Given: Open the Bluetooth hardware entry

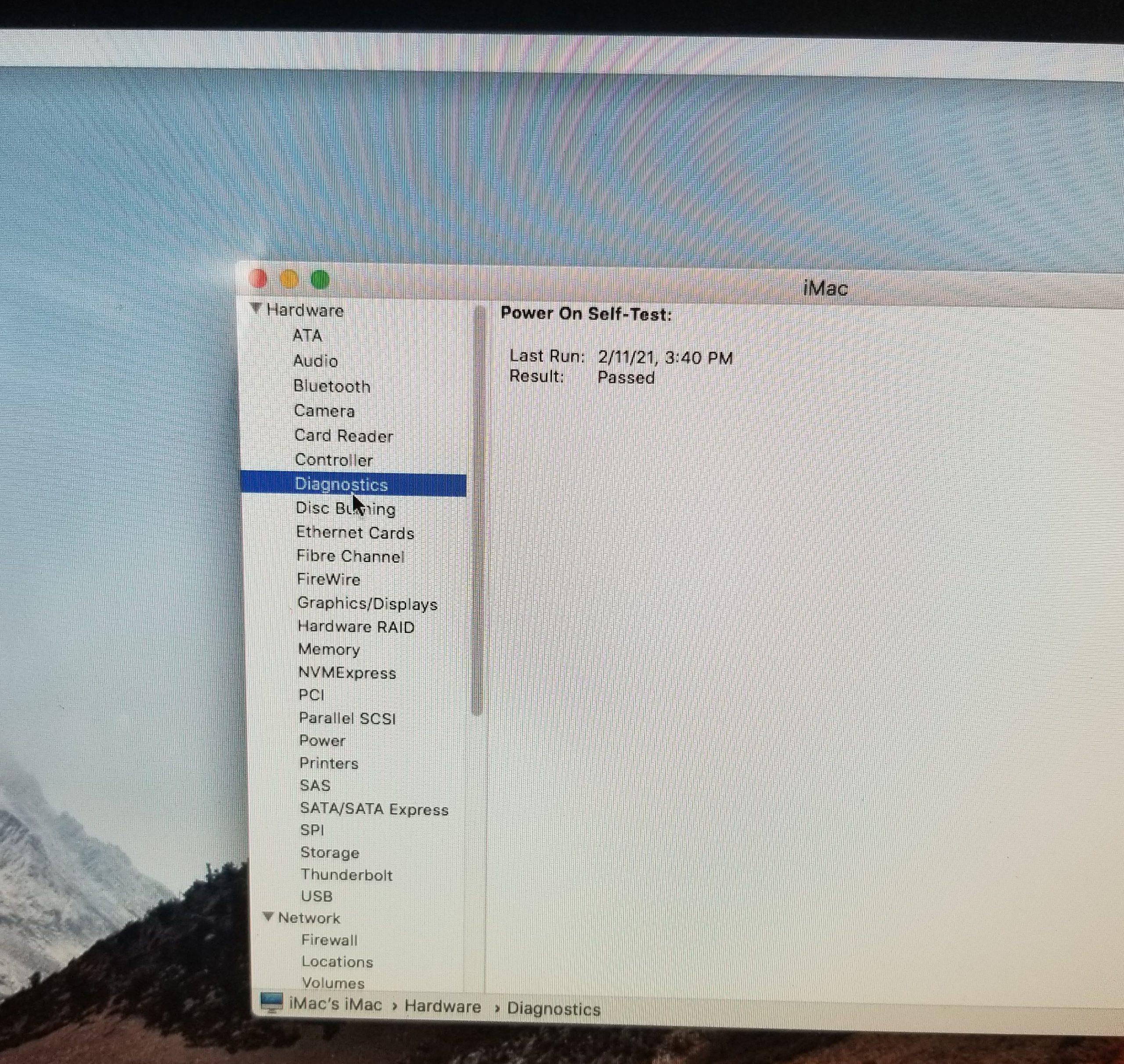Looking at the screenshot, I should click(x=332, y=386).
